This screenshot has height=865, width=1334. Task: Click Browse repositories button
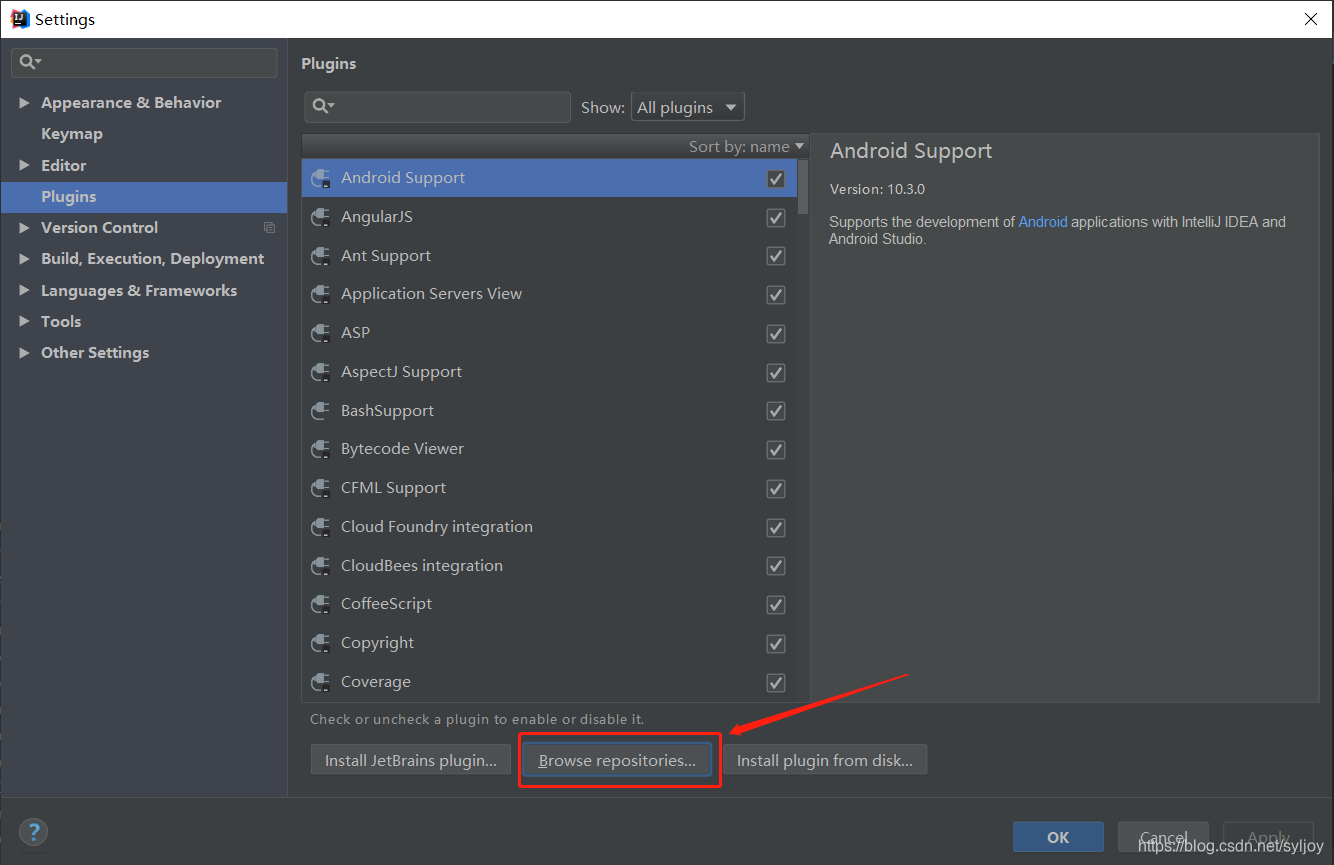point(617,760)
